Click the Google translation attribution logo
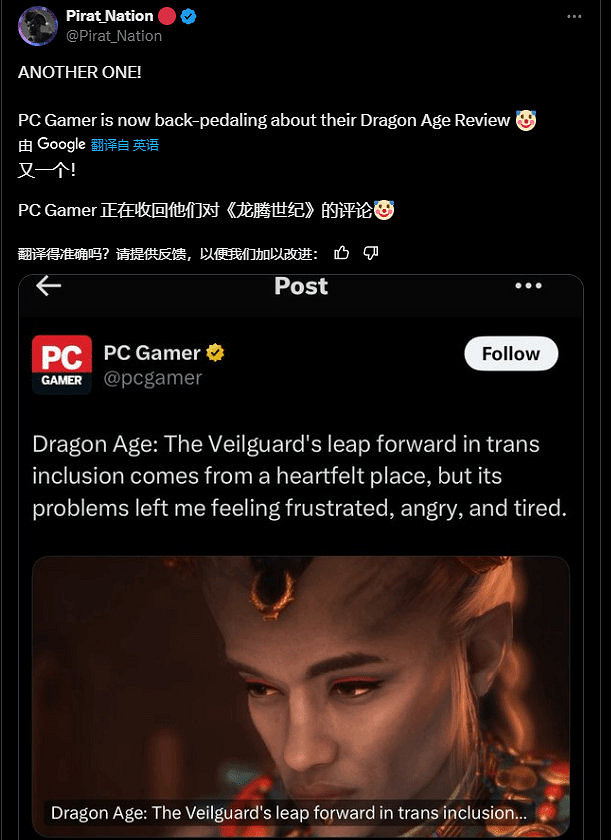This screenshot has width=611, height=840. (61, 145)
